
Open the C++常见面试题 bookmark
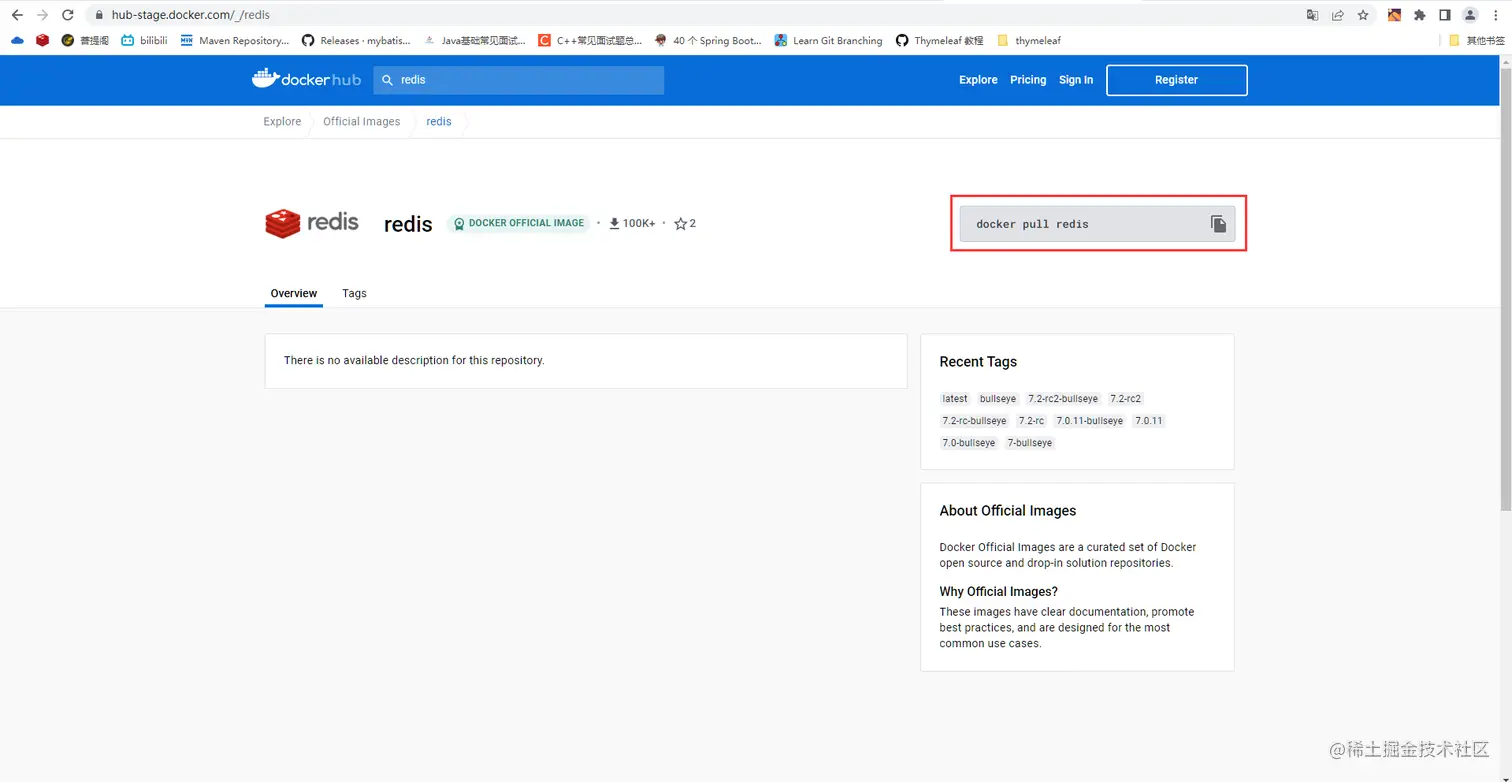point(590,41)
